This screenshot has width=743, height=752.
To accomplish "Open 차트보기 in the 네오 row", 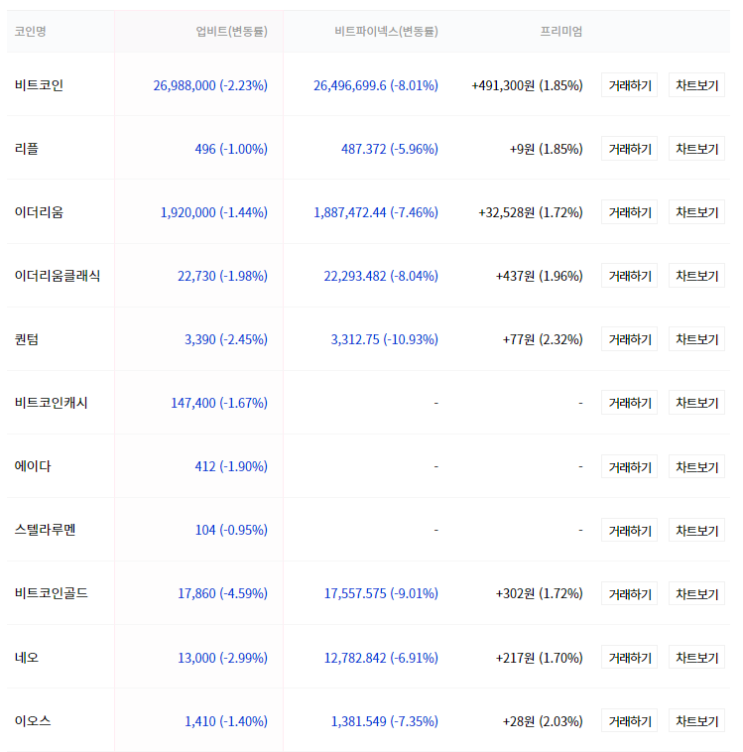I will click(x=696, y=658).
